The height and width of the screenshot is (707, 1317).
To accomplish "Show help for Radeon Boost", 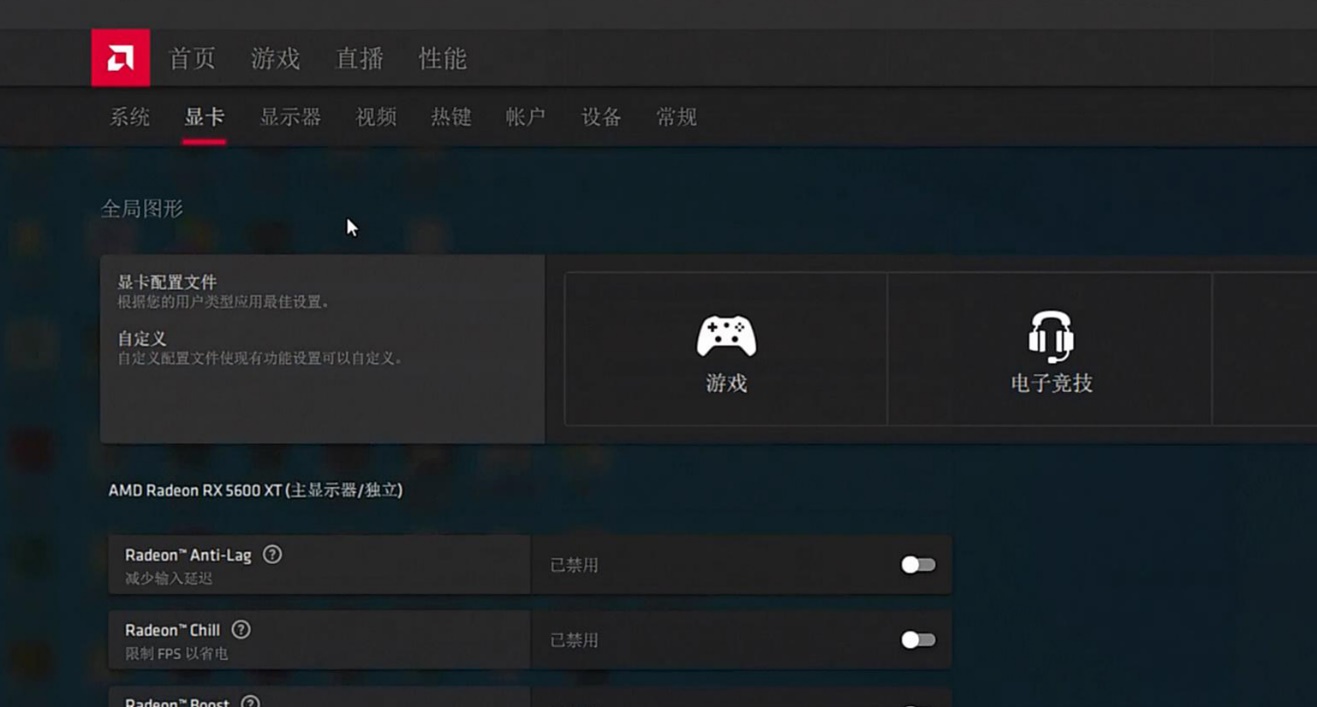I will (250, 701).
